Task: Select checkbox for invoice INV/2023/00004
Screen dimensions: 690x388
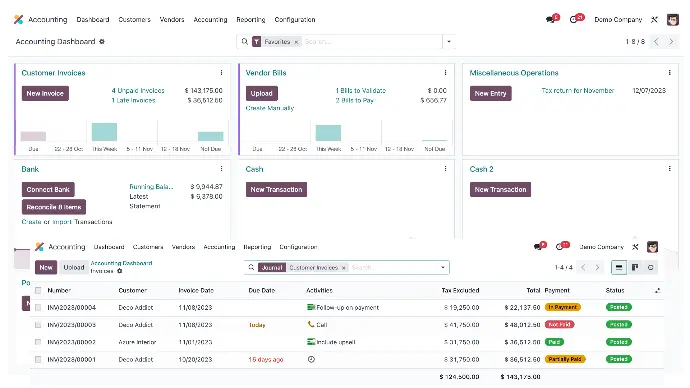Action: tap(38, 307)
